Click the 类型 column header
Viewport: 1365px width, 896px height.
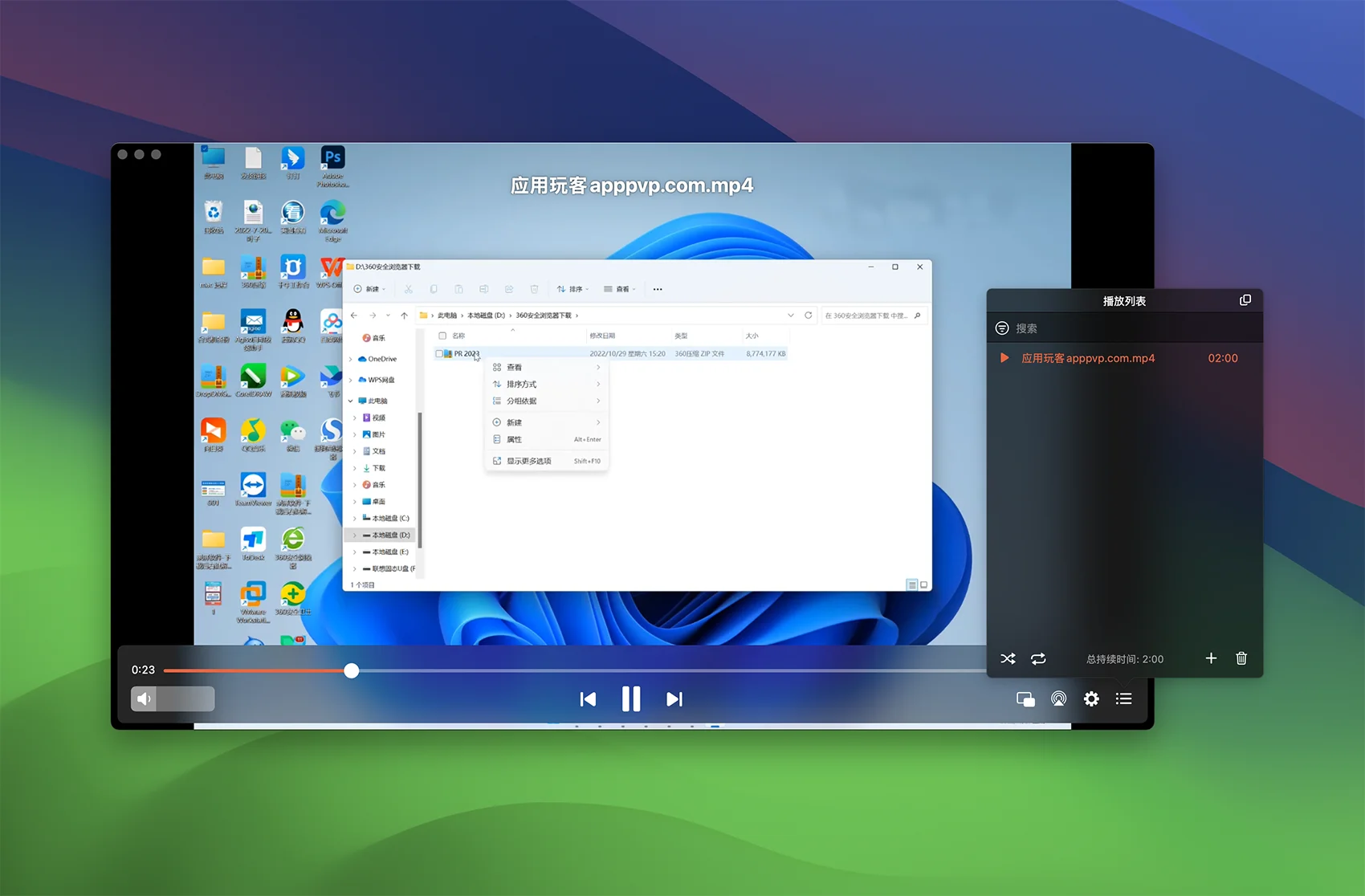681,336
